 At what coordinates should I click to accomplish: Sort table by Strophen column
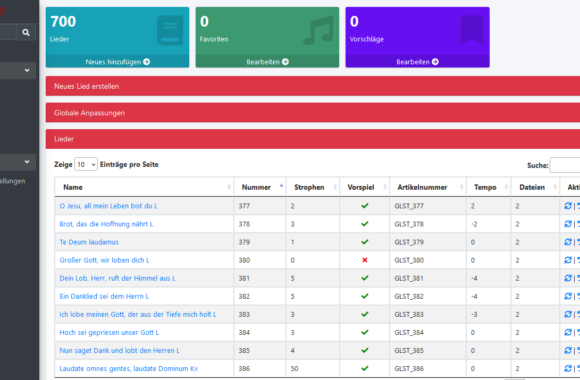313,187
